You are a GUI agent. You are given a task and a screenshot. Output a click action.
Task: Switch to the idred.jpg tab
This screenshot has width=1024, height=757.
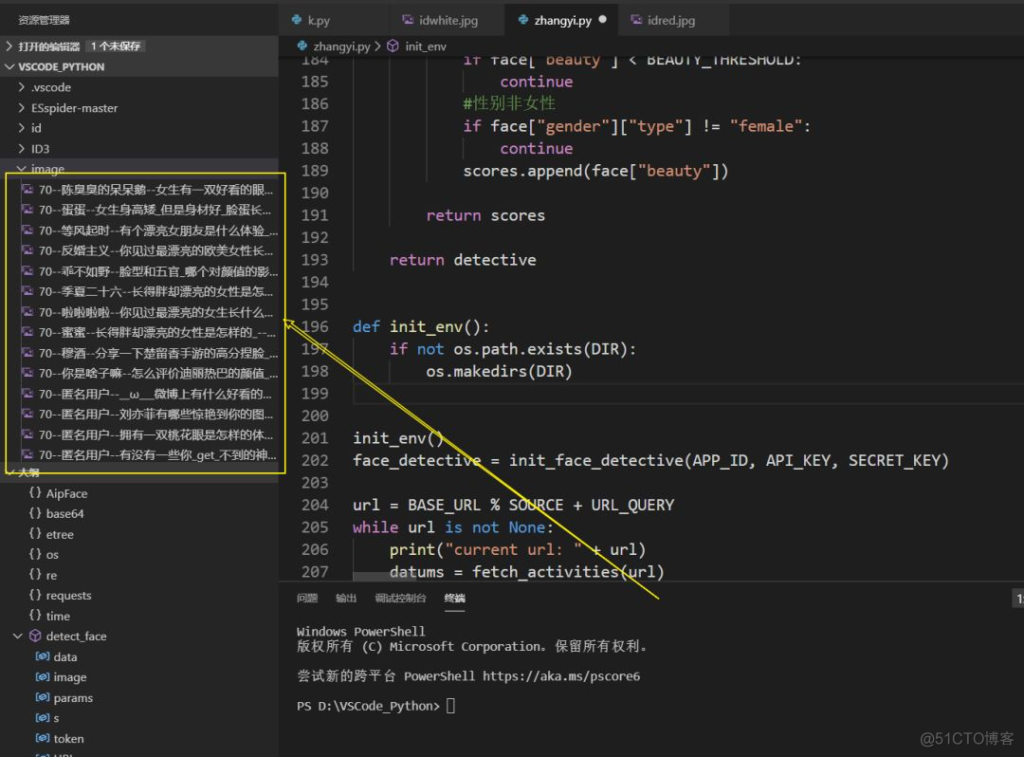[x=671, y=20]
